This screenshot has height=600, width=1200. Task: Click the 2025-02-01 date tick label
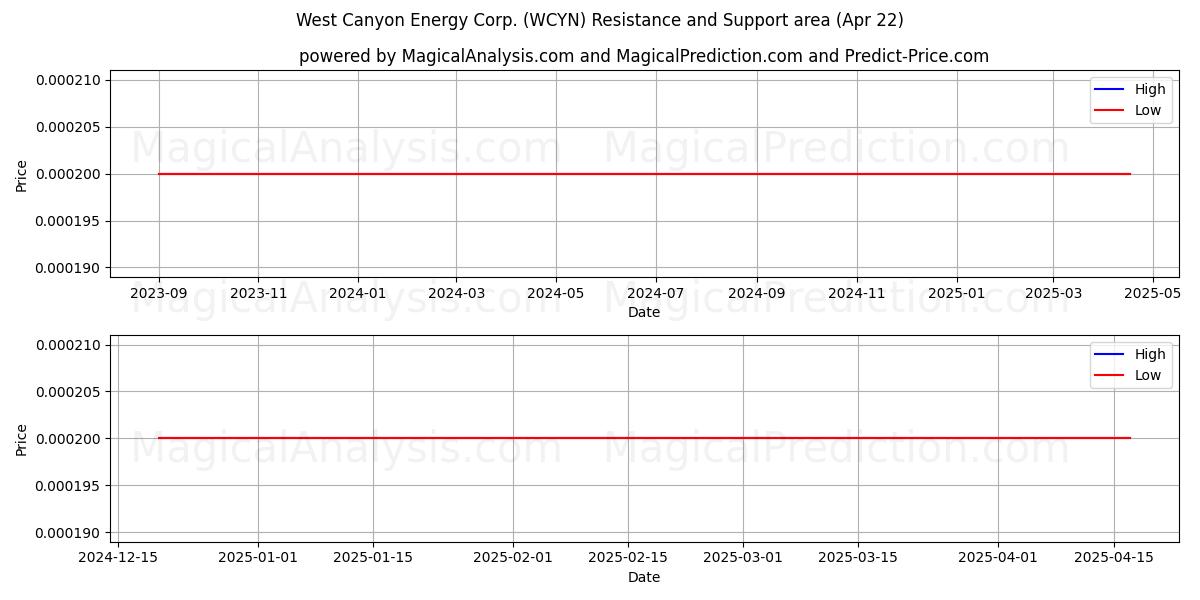[x=513, y=559]
